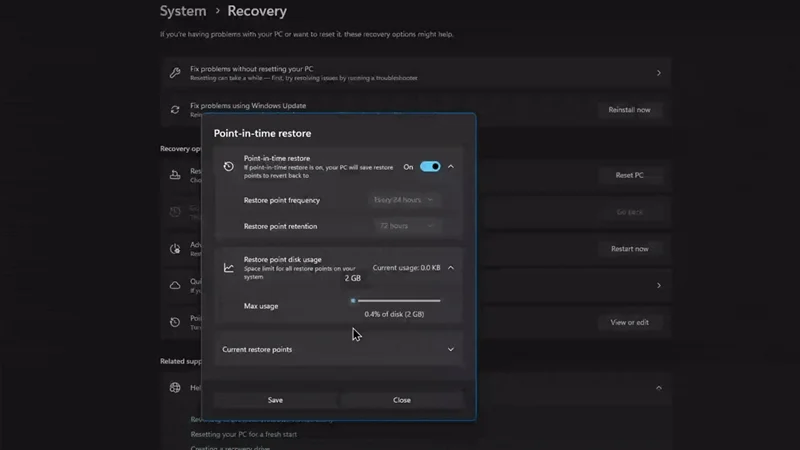Viewport: 800px width, 450px height.
Task: Click the Go back history icon
Action: click(175, 212)
